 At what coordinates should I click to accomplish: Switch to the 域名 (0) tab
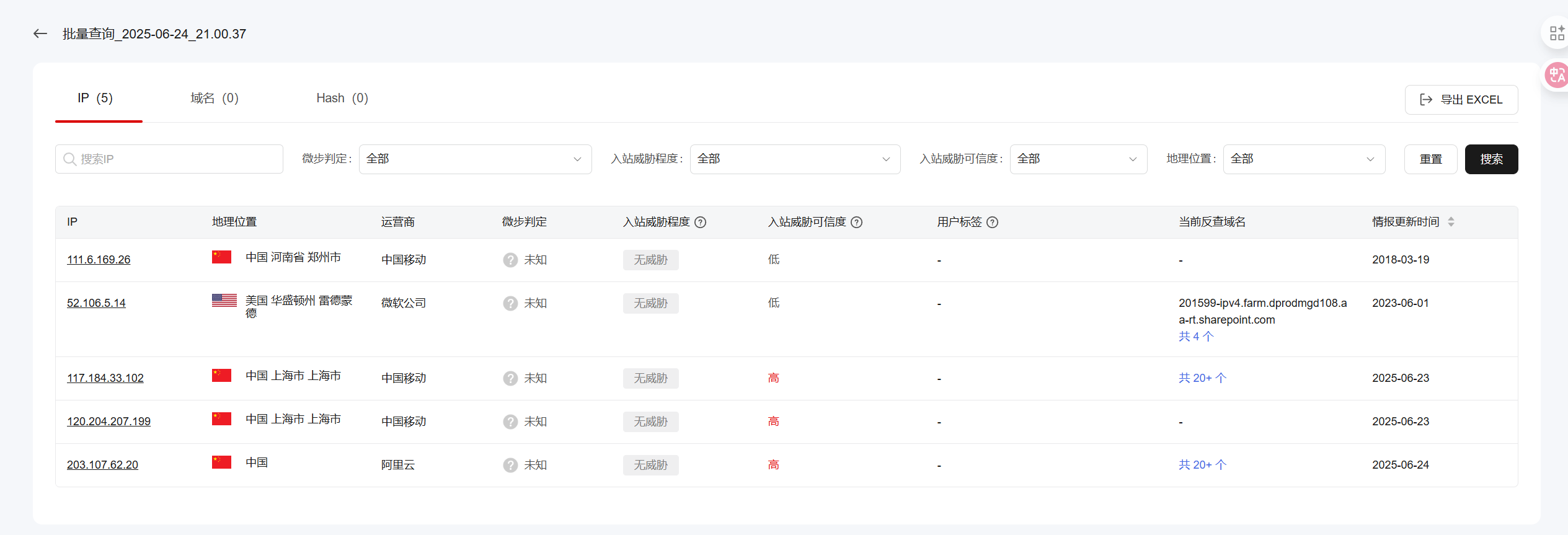pos(214,99)
